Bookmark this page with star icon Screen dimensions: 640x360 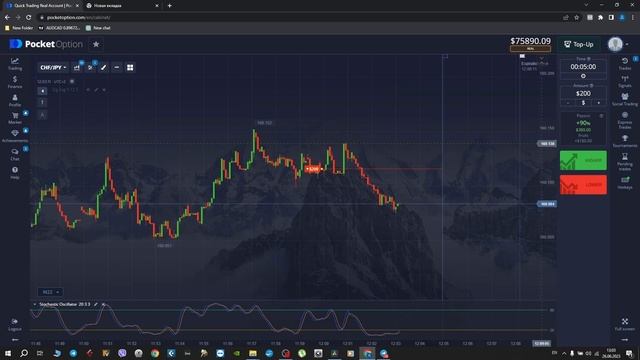[576, 18]
